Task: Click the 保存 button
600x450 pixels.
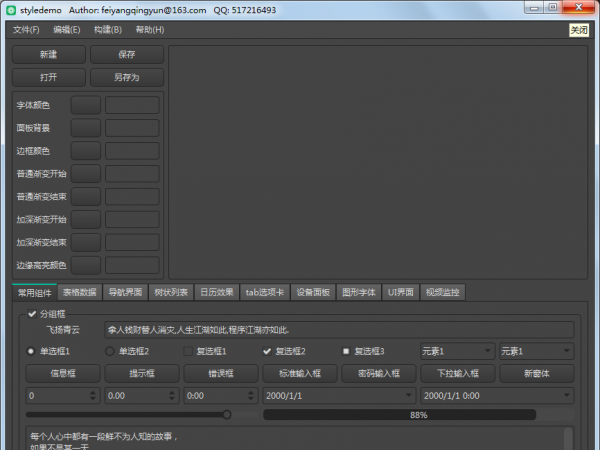Action: click(x=126, y=54)
